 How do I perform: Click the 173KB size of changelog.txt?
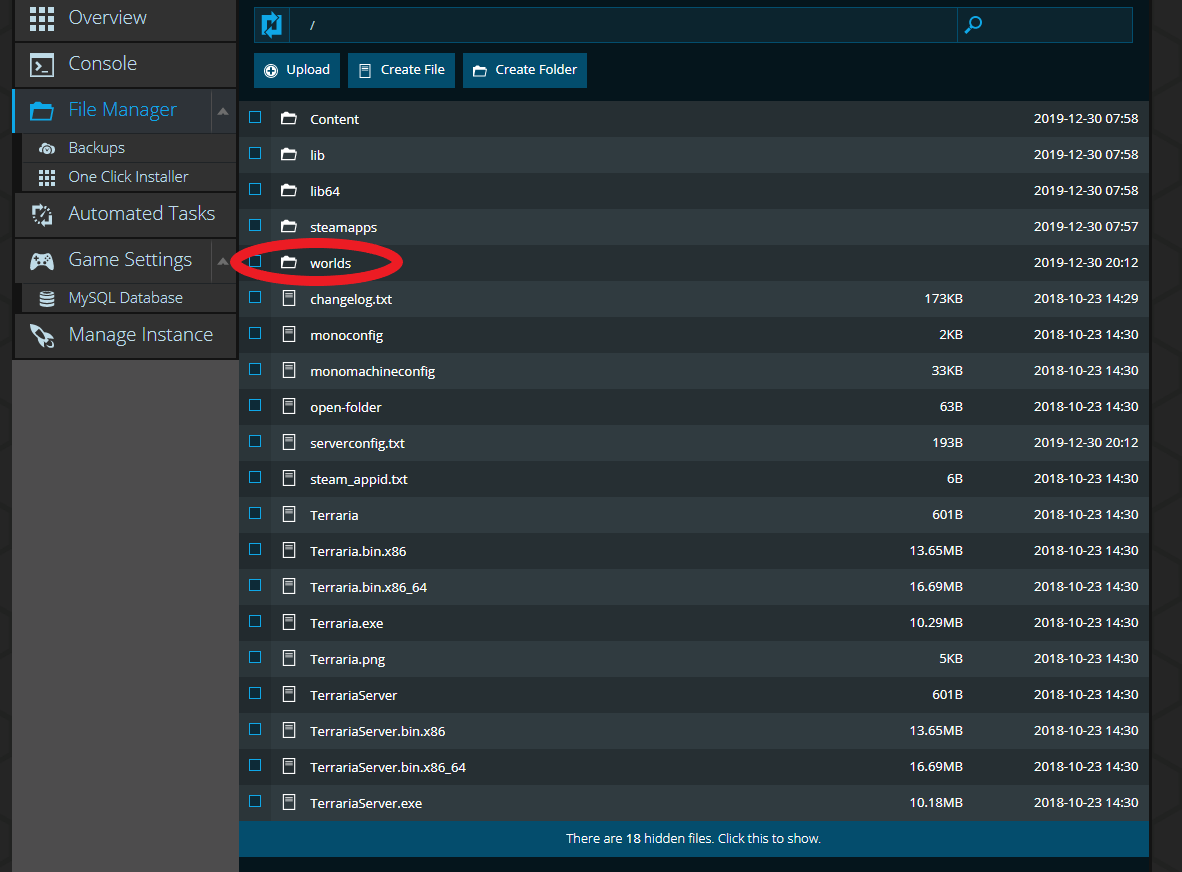[943, 298]
